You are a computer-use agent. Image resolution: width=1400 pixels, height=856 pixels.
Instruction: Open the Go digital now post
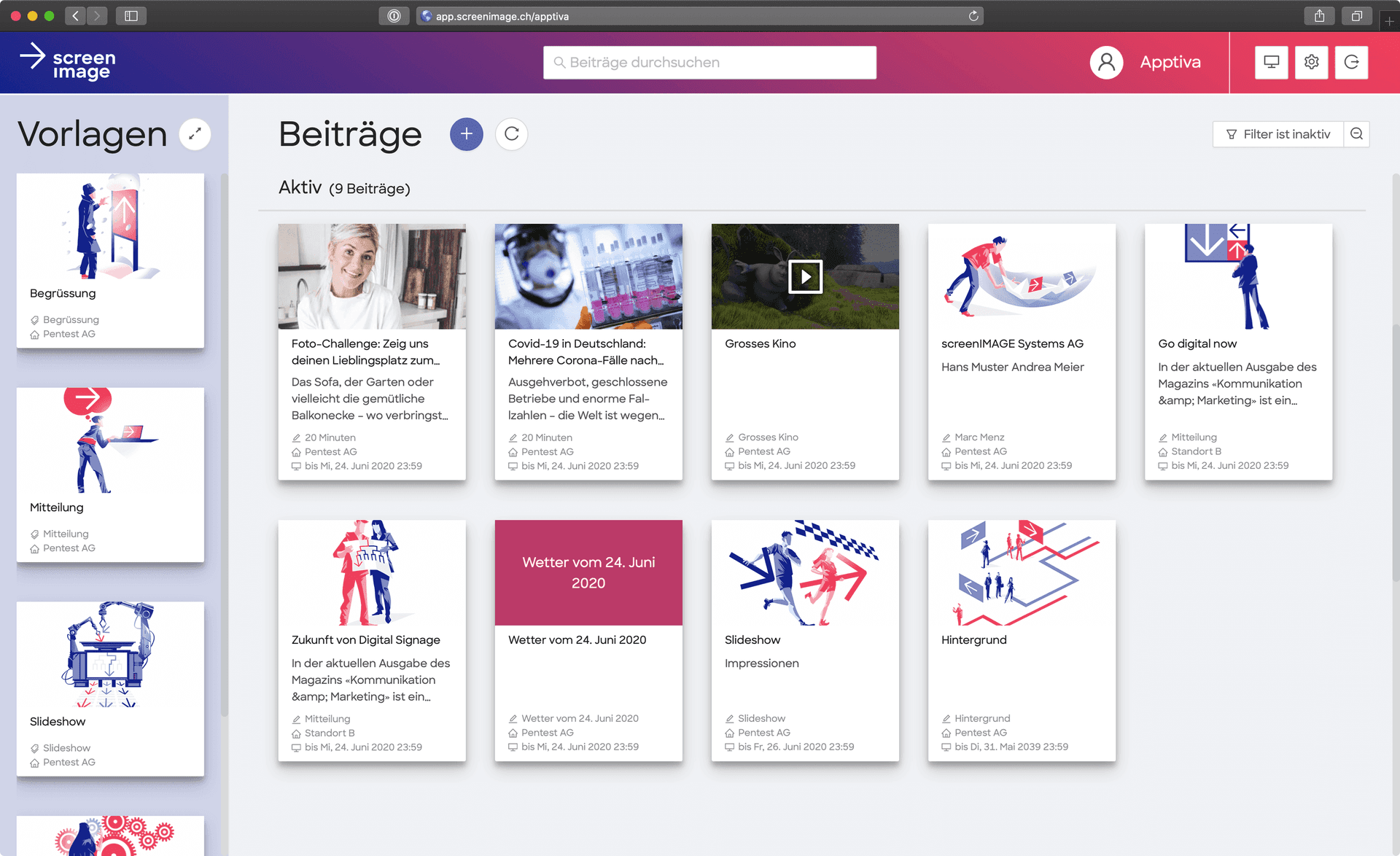[x=1237, y=351]
